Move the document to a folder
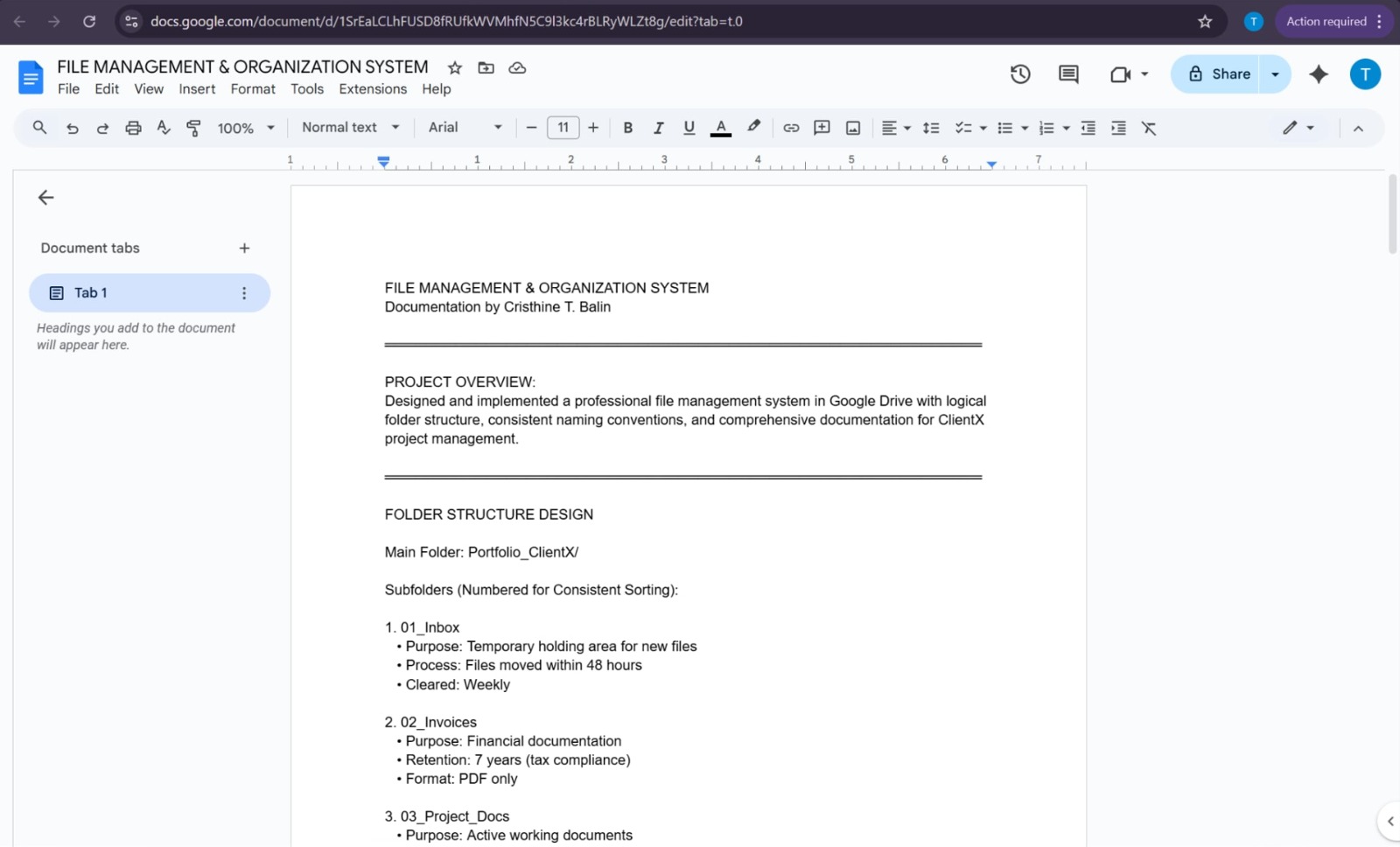Viewport: 1400px width, 847px height. tap(486, 67)
